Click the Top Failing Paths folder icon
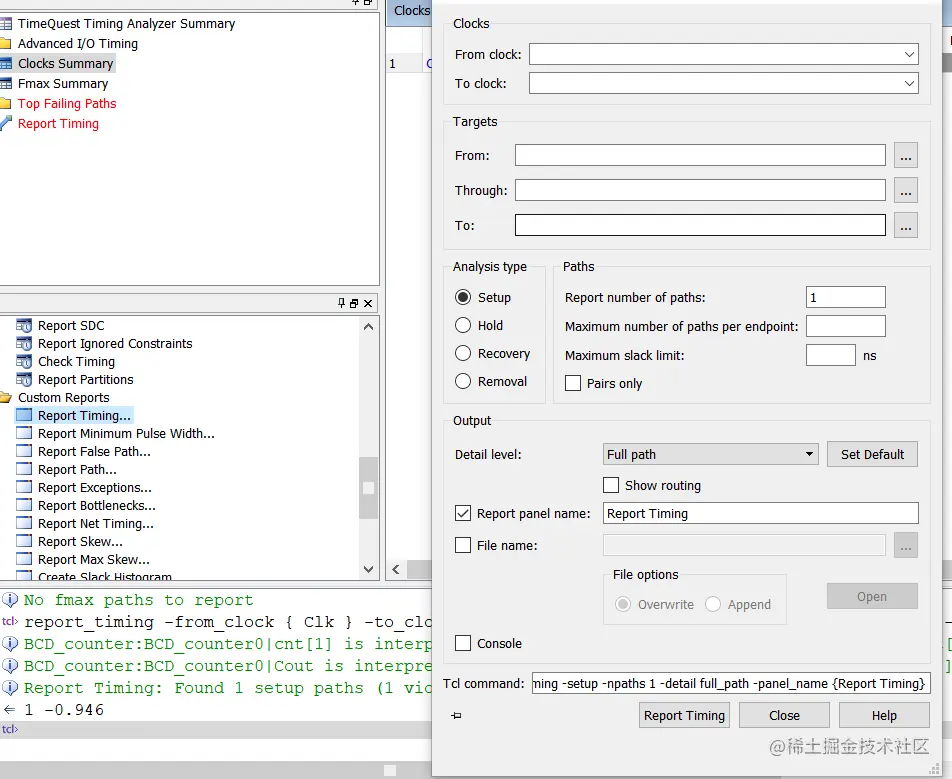The image size is (952, 779). point(5,104)
